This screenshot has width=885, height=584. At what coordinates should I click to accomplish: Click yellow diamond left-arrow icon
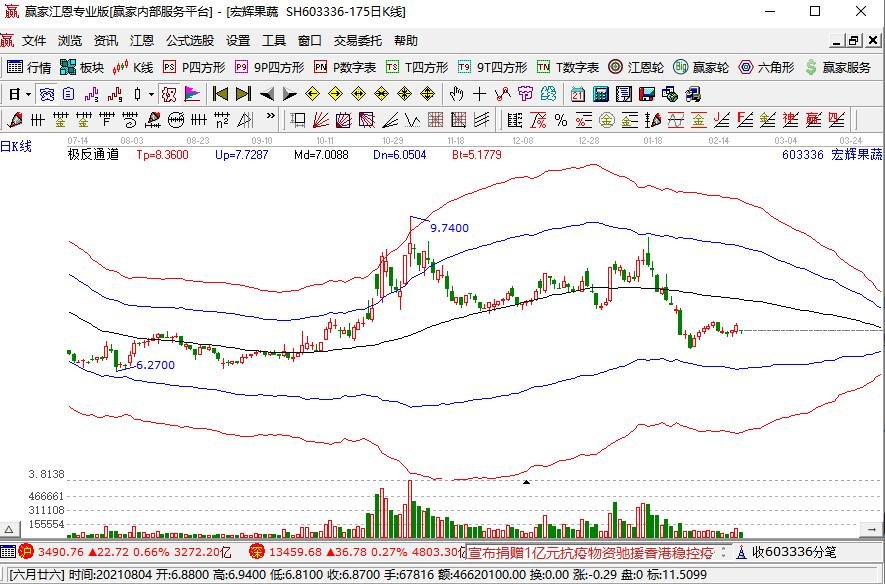pyautogui.click(x=312, y=94)
